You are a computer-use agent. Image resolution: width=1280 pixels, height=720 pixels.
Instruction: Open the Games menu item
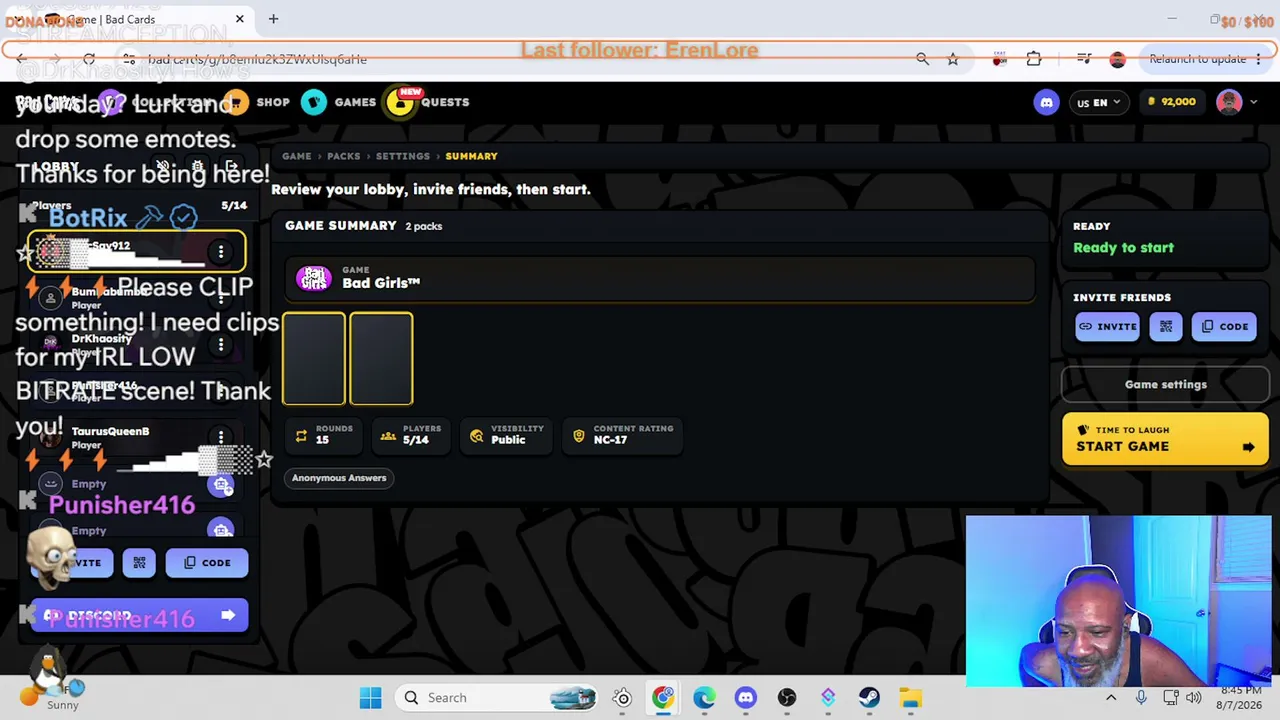(x=339, y=102)
